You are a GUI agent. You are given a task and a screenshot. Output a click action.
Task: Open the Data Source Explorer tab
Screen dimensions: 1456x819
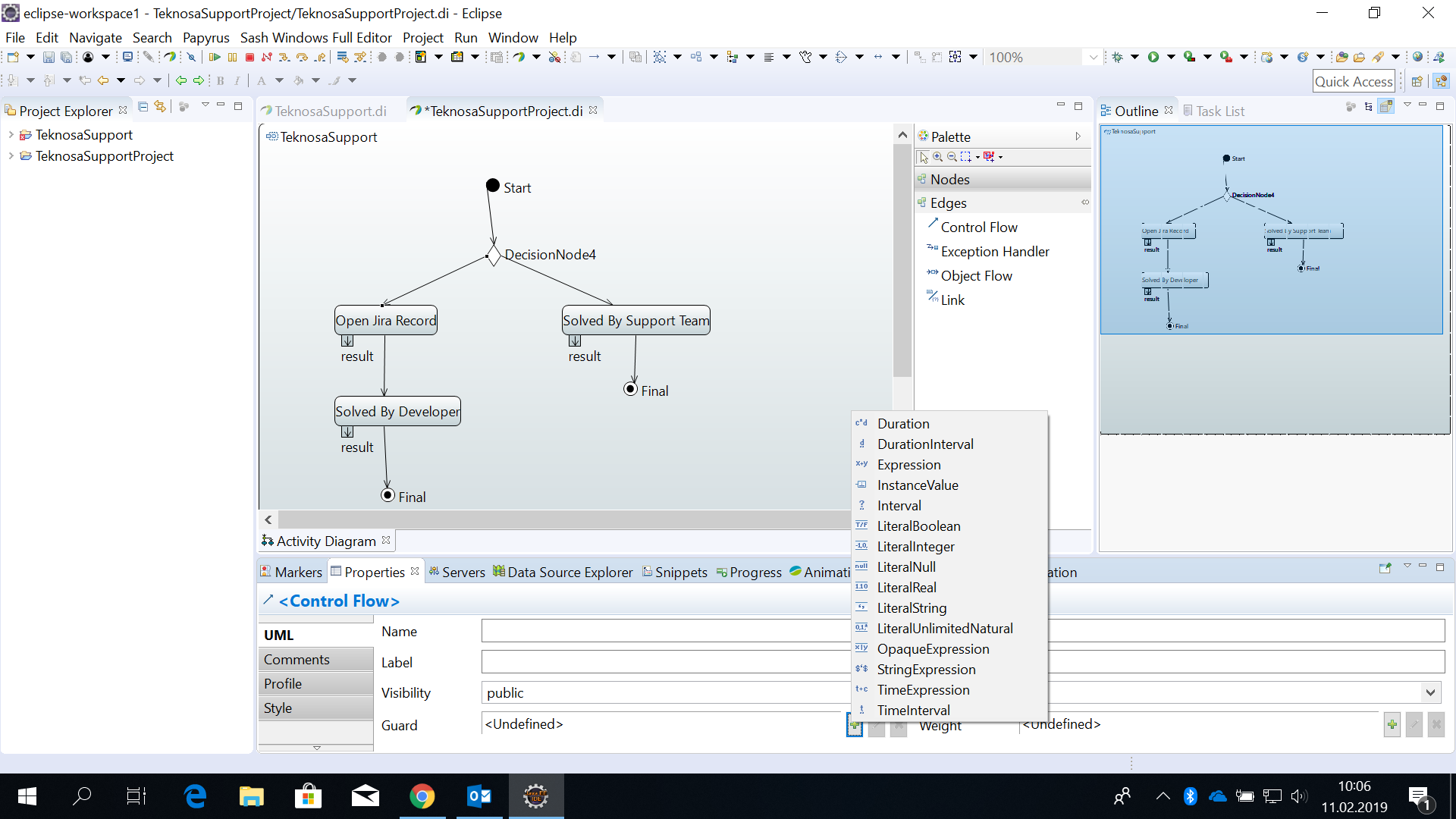coord(563,573)
